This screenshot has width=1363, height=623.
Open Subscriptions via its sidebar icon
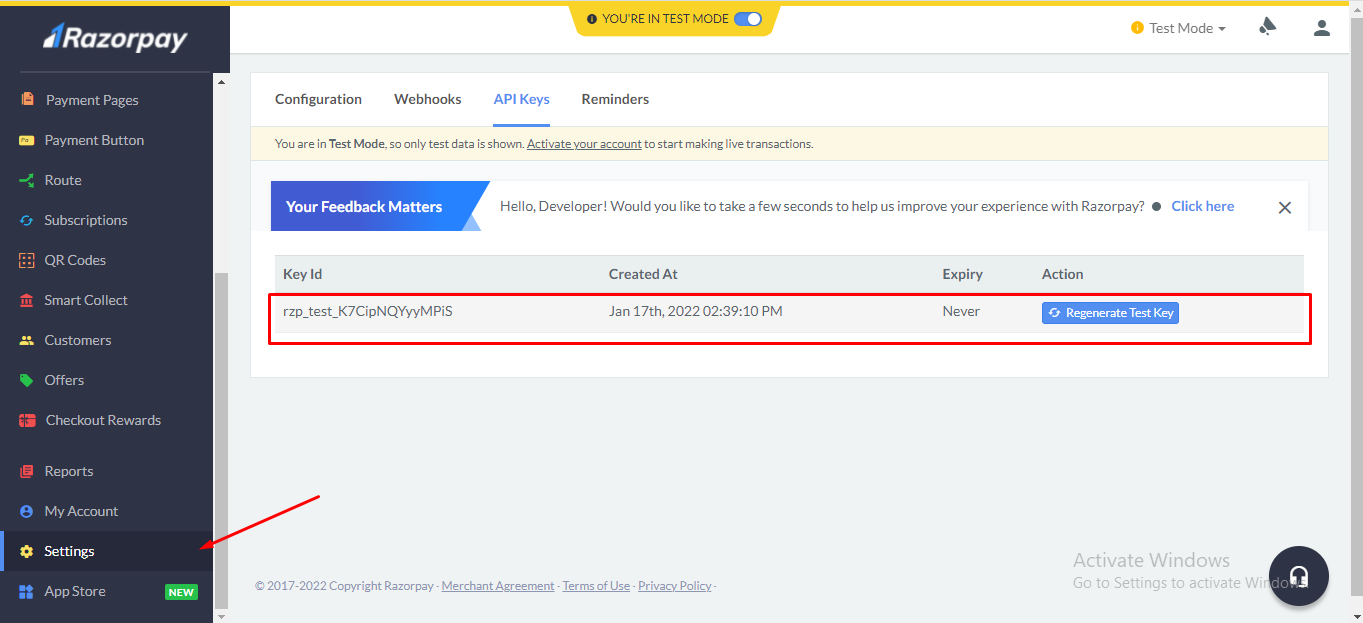pos(27,220)
